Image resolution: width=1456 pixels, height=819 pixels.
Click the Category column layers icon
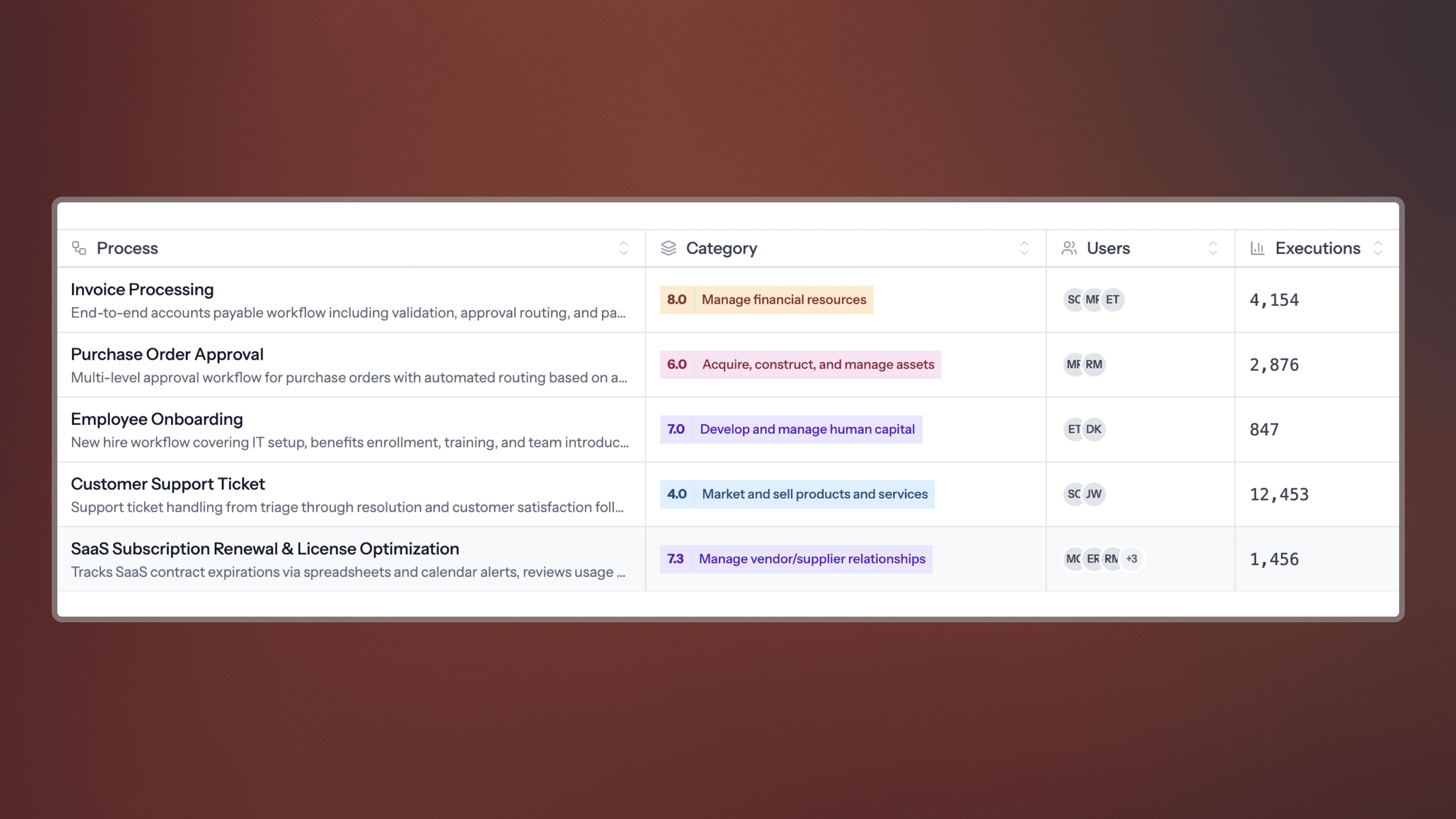[668, 248]
